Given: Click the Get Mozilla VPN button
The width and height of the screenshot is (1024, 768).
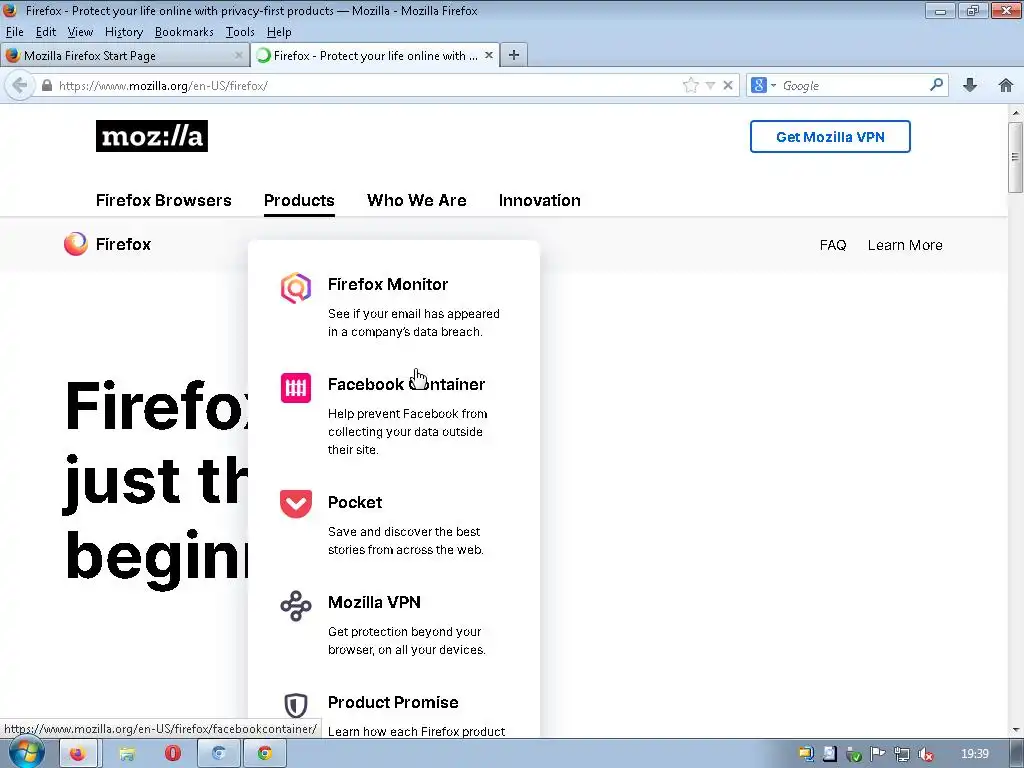Looking at the screenshot, I should click(830, 136).
